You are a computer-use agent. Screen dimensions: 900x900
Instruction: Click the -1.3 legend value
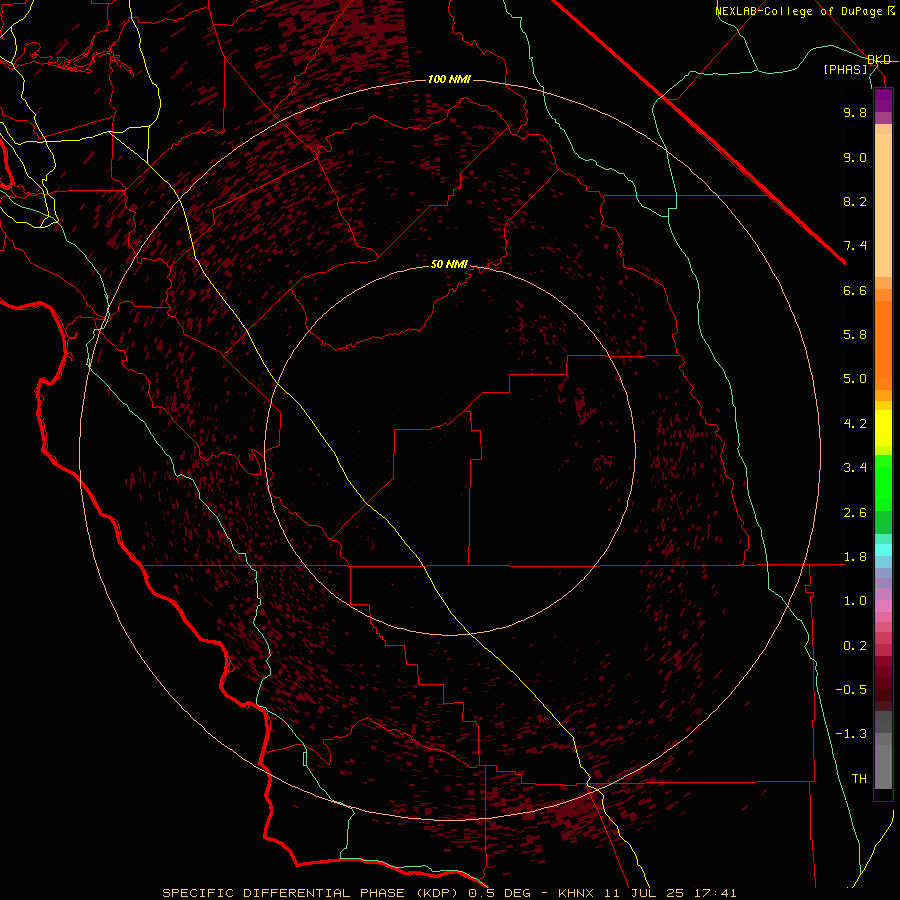click(851, 734)
